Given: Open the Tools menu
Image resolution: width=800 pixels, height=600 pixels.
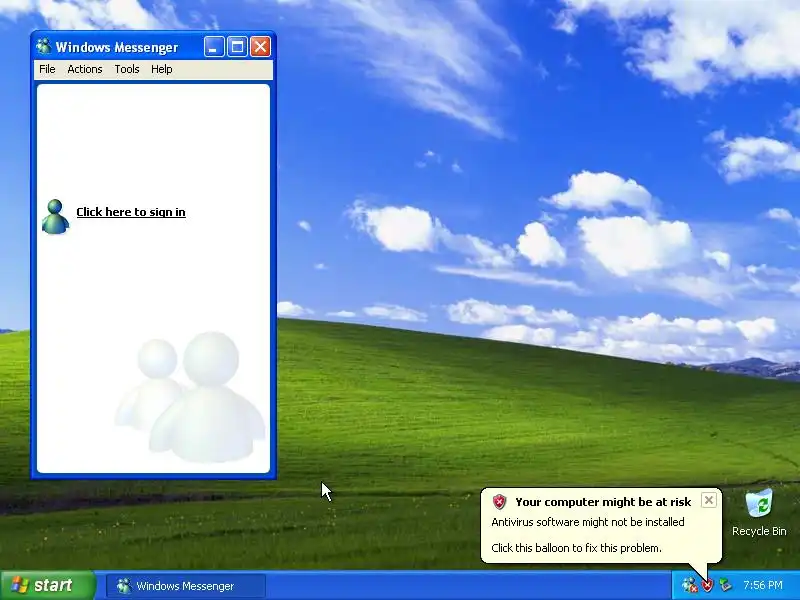Looking at the screenshot, I should [127, 69].
